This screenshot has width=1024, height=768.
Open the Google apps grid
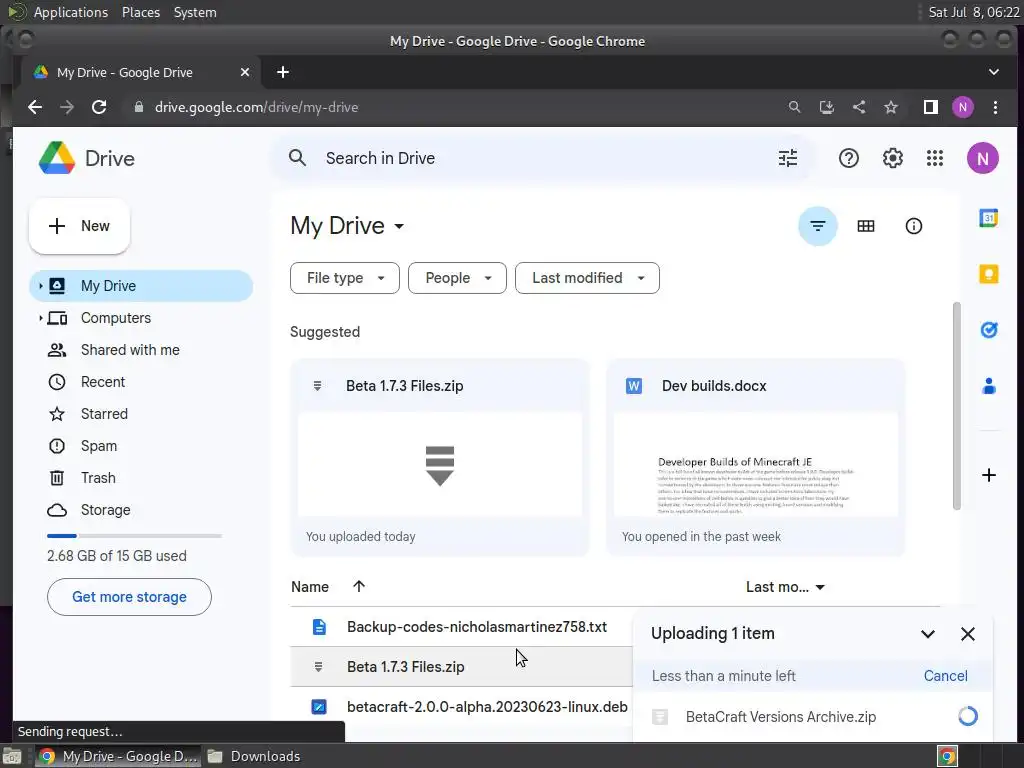[x=935, y=158]
